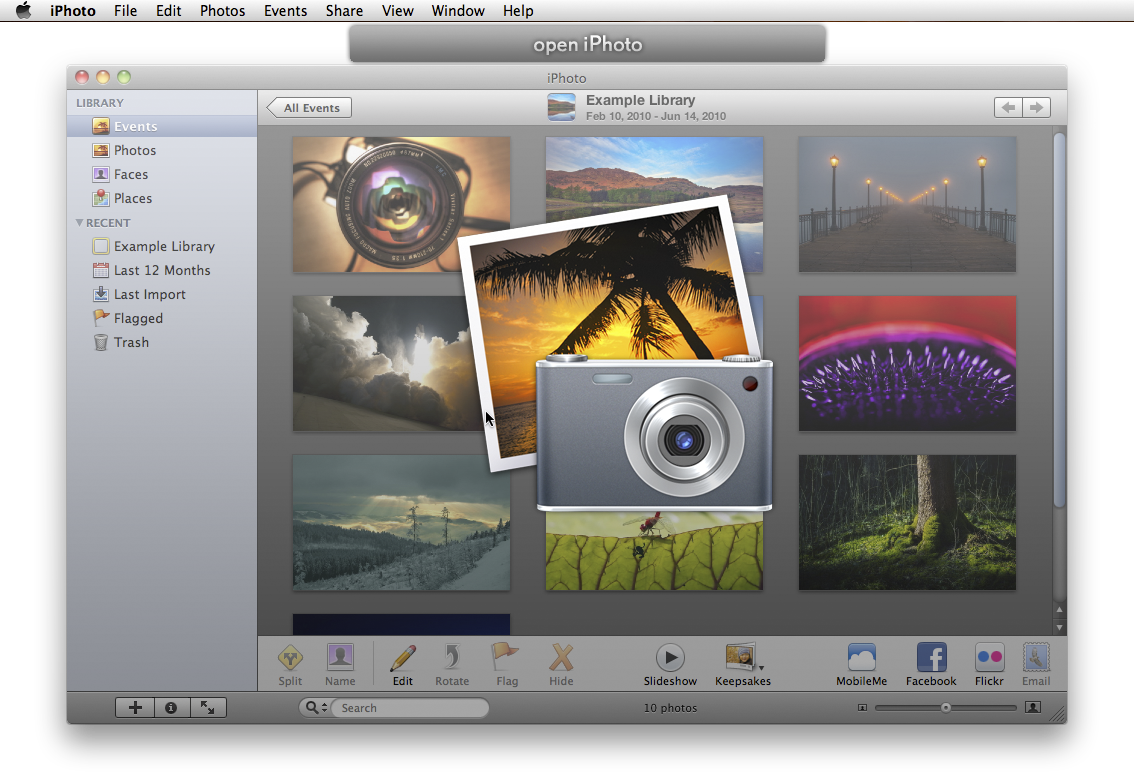This screenshot has height=772, width=1134.
Task: Share photos to Flickr
Action: click(989, 665)
